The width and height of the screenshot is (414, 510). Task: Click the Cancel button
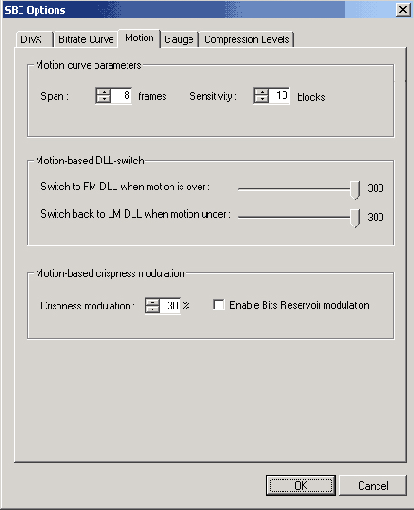(373, 485)
